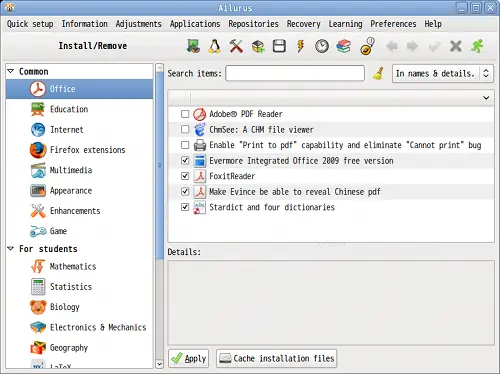Open the Applications menu
Viewport: 500px width, 374px height.
coord(195,24)
